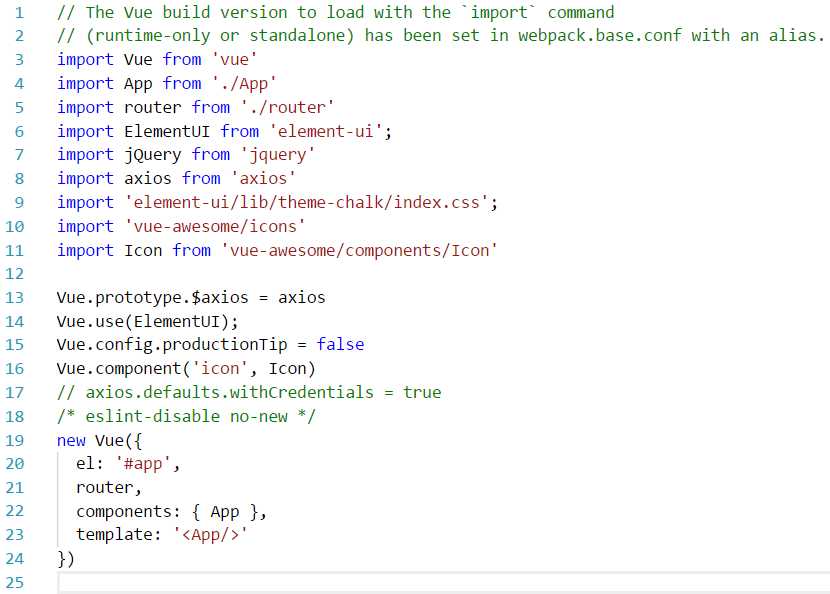
Task: Click 'Vue.use(ElementUI);' on line 14
Action: pos(148,321)
